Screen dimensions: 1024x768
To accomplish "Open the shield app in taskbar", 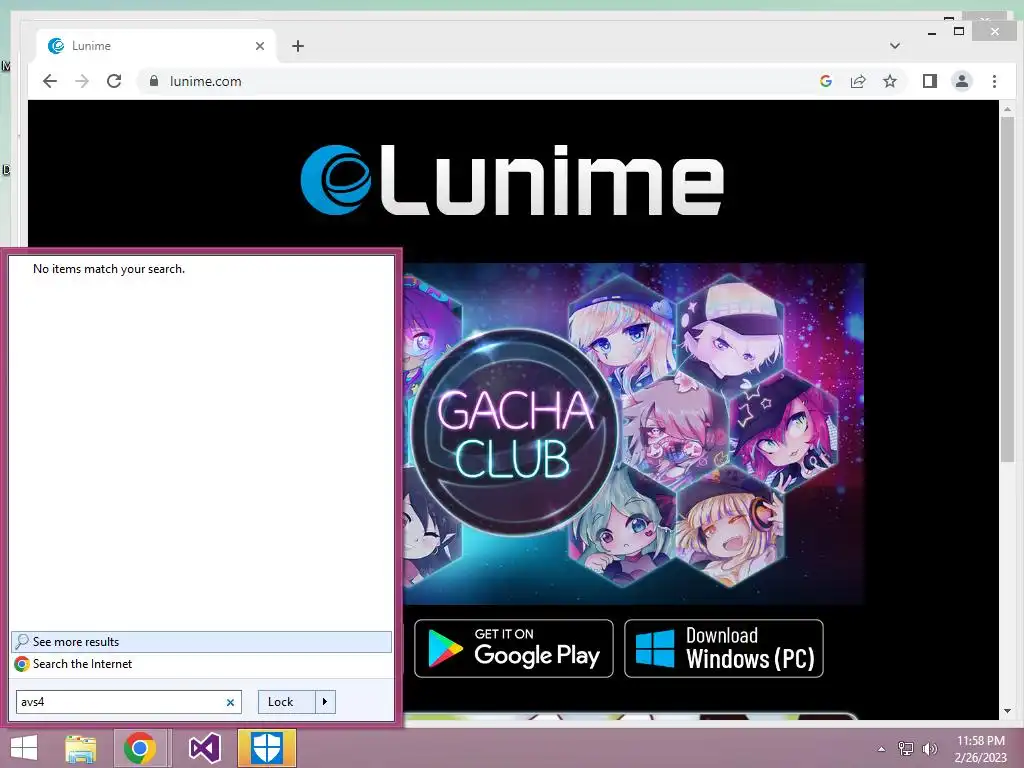I will pos(266,748).
